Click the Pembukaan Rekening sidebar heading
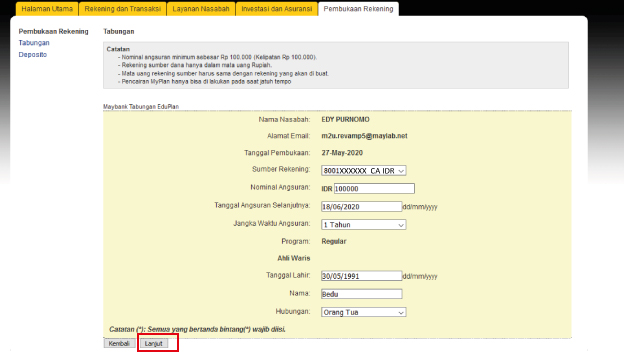 53,31
